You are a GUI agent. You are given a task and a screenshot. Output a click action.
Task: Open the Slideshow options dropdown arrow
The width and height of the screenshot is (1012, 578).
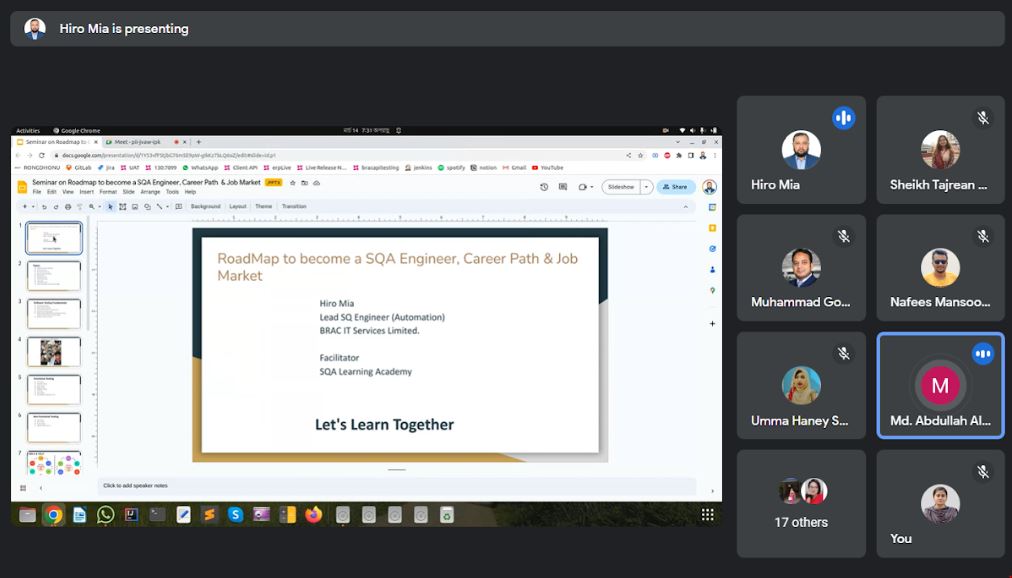pyautogui.click(x=646, y=187)
